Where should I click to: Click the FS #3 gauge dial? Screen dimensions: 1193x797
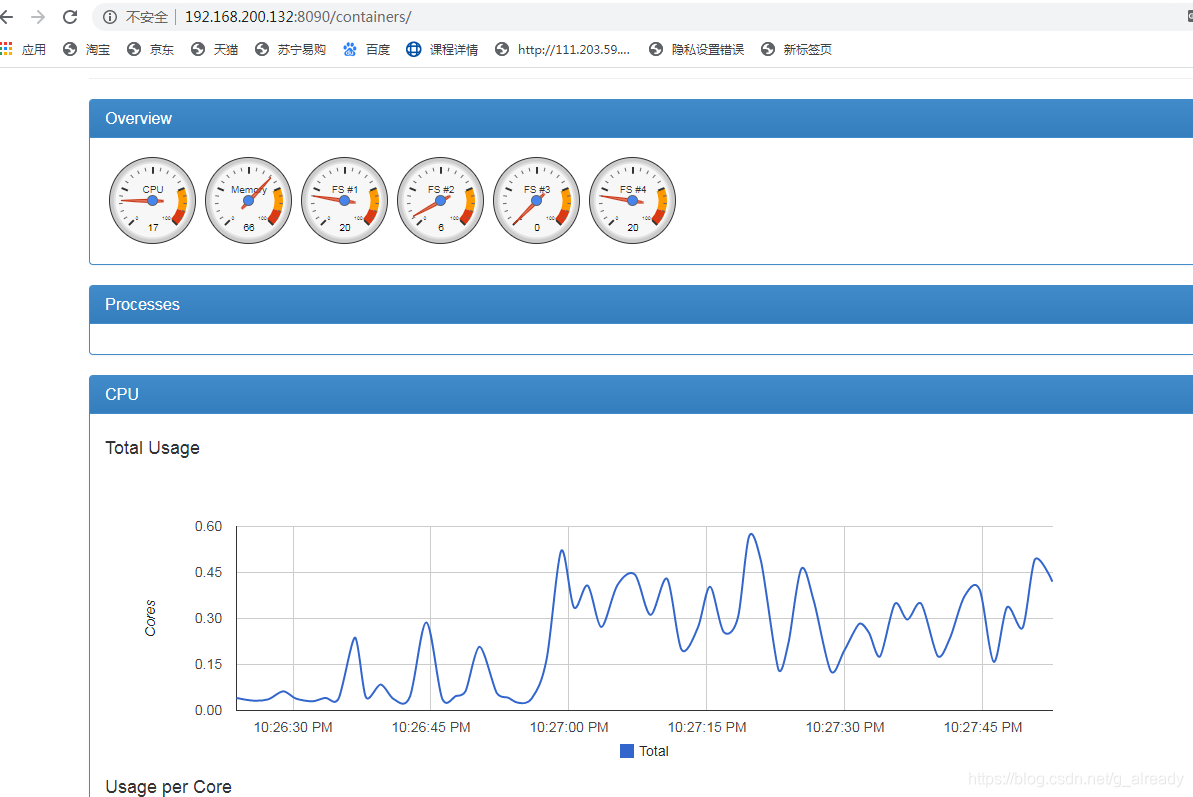pos(536,201)
